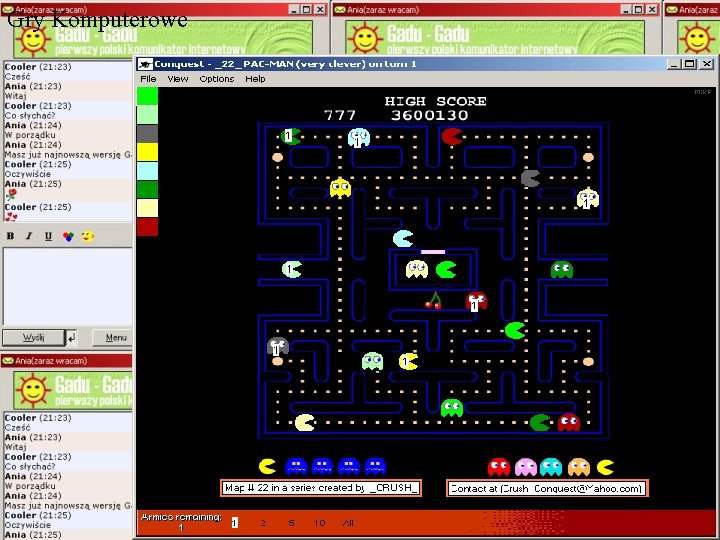Toggle italic formatting in the Gadu-Gadu chat
720x540 pixels.
pos(29,236)
